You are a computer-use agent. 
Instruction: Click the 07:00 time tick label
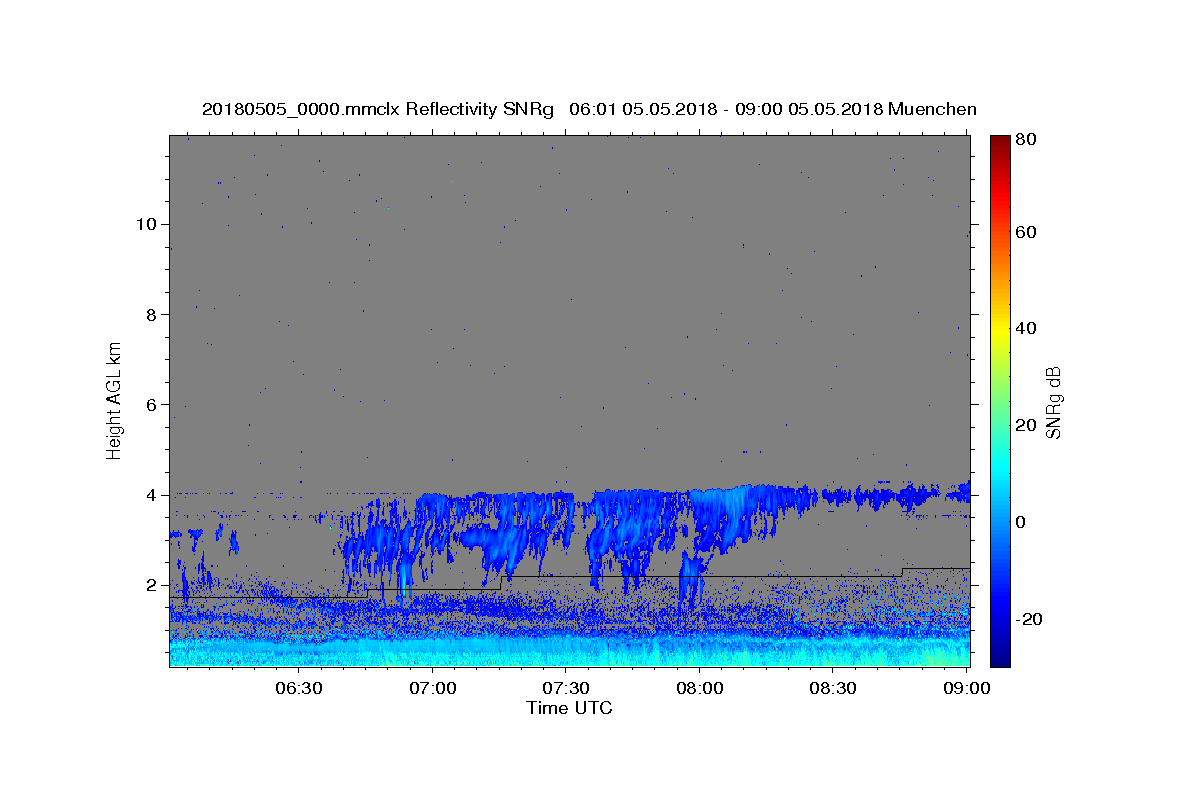point(433,689)
